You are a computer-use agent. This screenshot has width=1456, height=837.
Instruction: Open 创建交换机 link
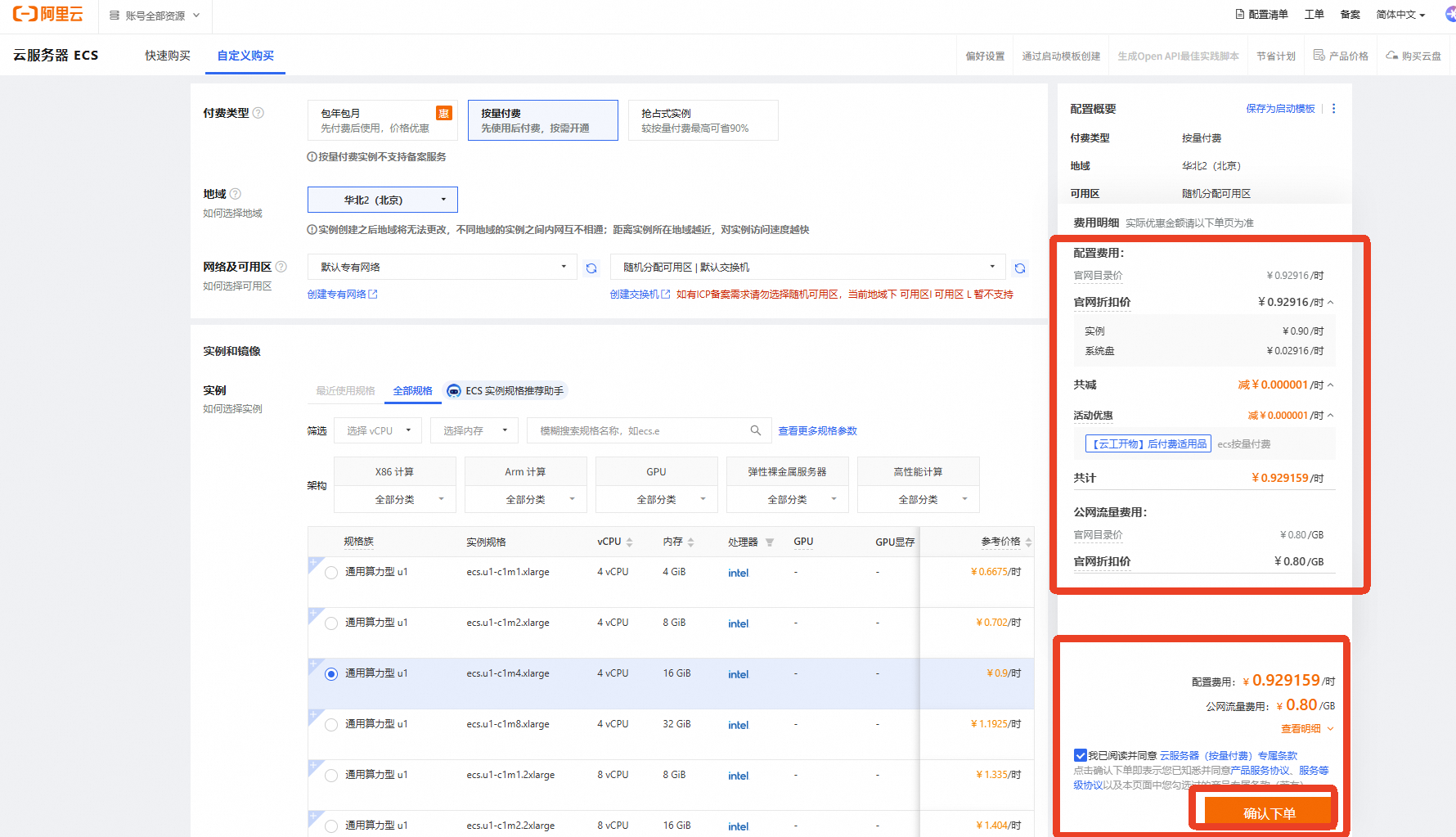click(x=640, y=295)
